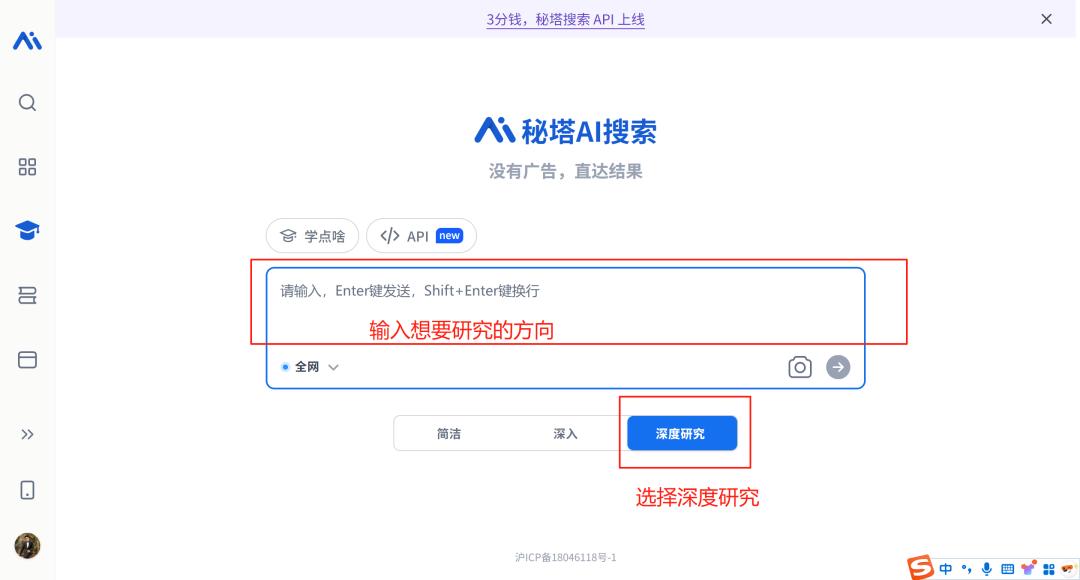Expand the sidebar with the double-chevron icon
Viewport: 1080px width, 580px height.
[28, 434]
